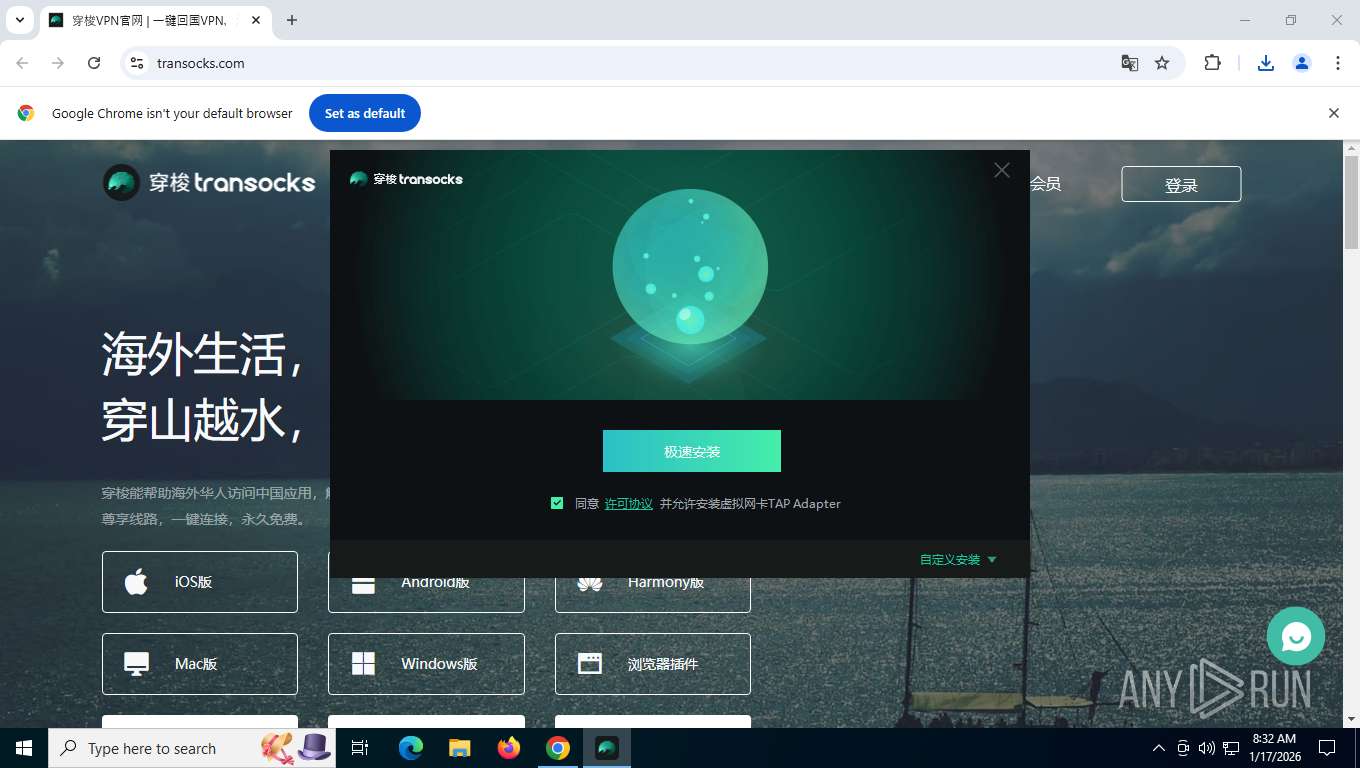
Task: Switch to transocks installer taskbar icon
Action: [x=607, y=748]
